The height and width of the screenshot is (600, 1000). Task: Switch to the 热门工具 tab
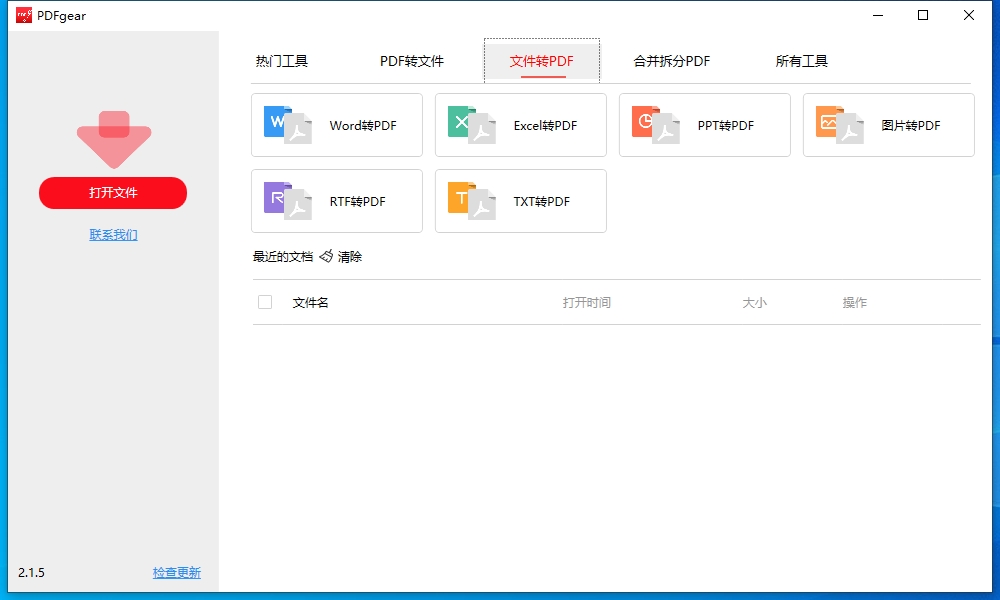coord(282,61)
